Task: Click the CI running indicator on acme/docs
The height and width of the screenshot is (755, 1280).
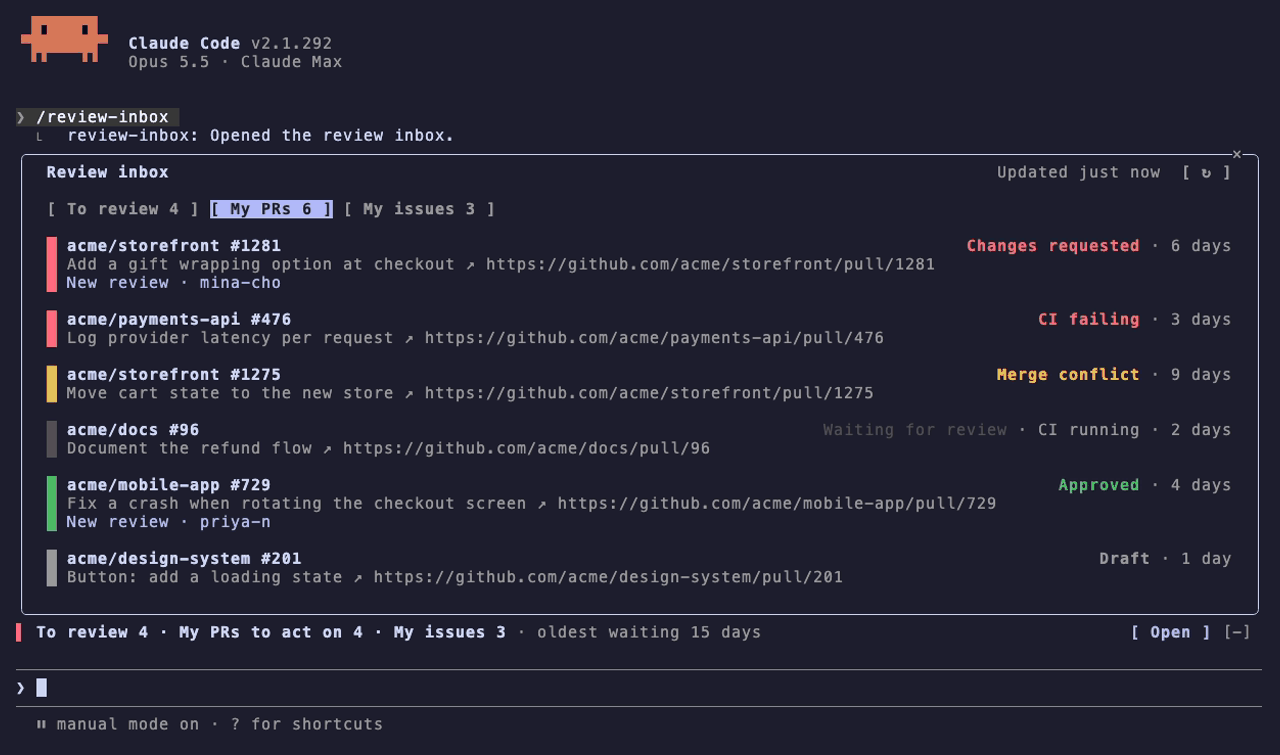Action: click(x=1089, y=430)
